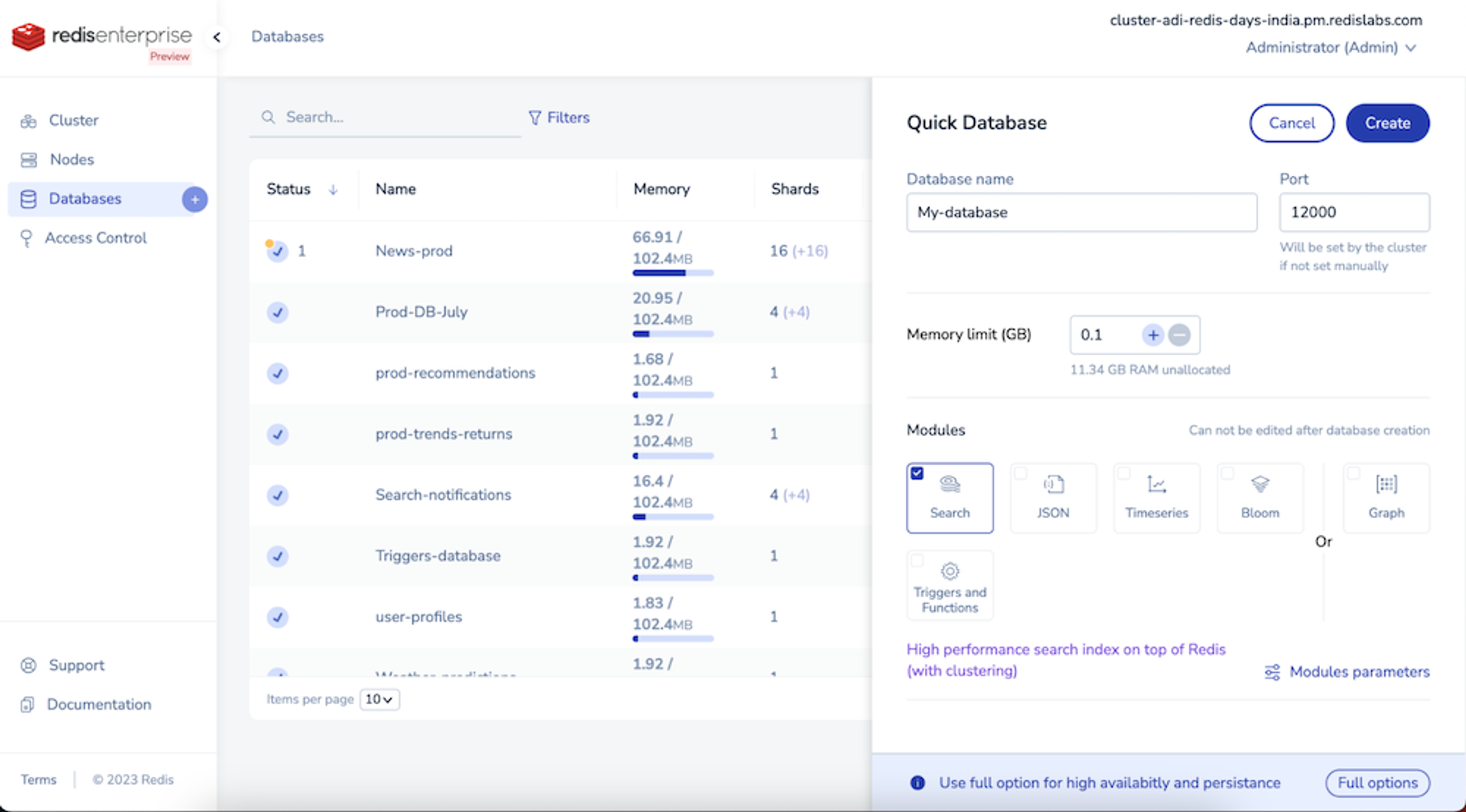Sort table by Status column arrow
This screenshot has height=812, width=1466.
[x=334, y=189]
